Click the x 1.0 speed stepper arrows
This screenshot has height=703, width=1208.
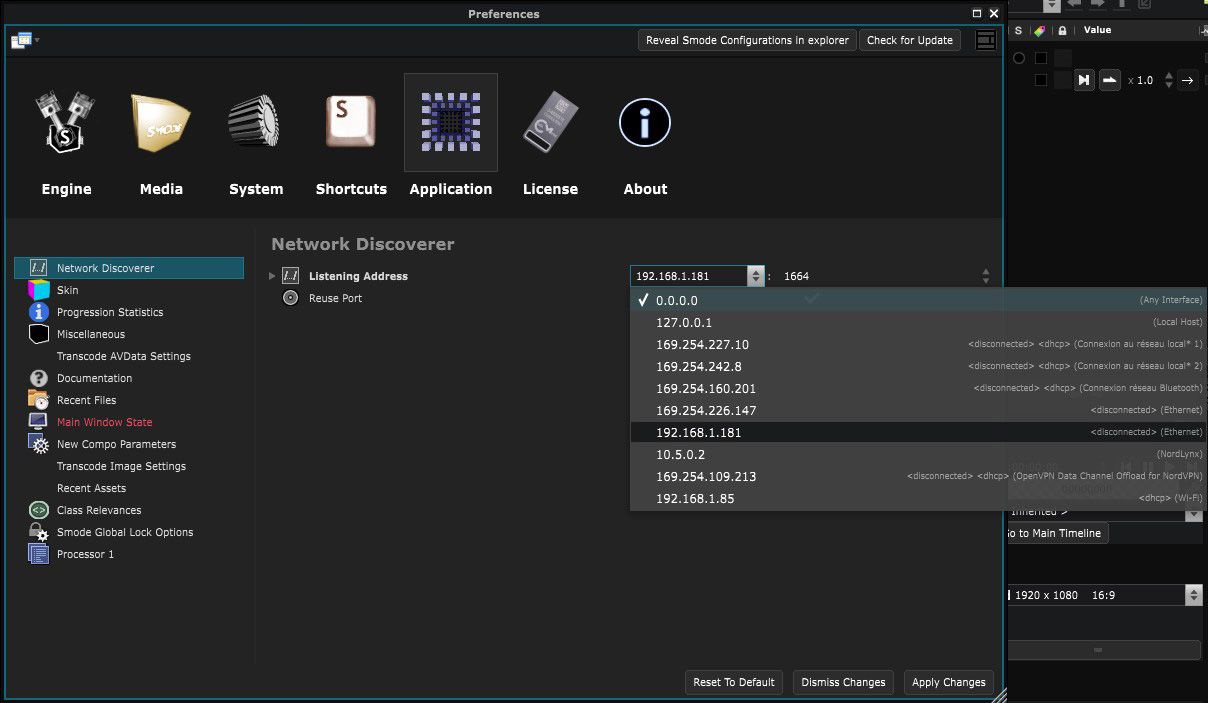1168,80
